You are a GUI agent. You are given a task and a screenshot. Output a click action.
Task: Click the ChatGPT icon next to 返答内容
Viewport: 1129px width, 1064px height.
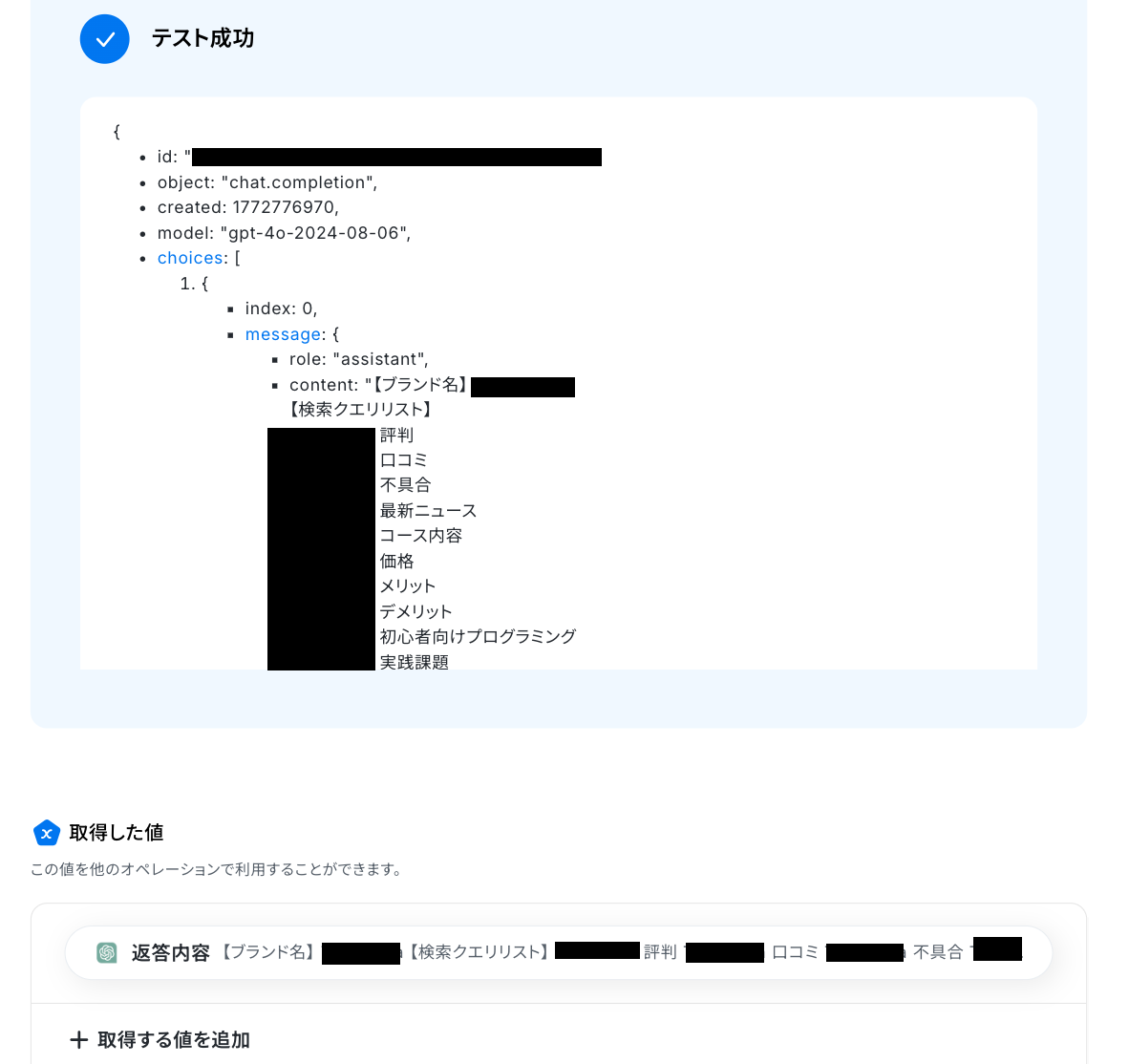107,952
